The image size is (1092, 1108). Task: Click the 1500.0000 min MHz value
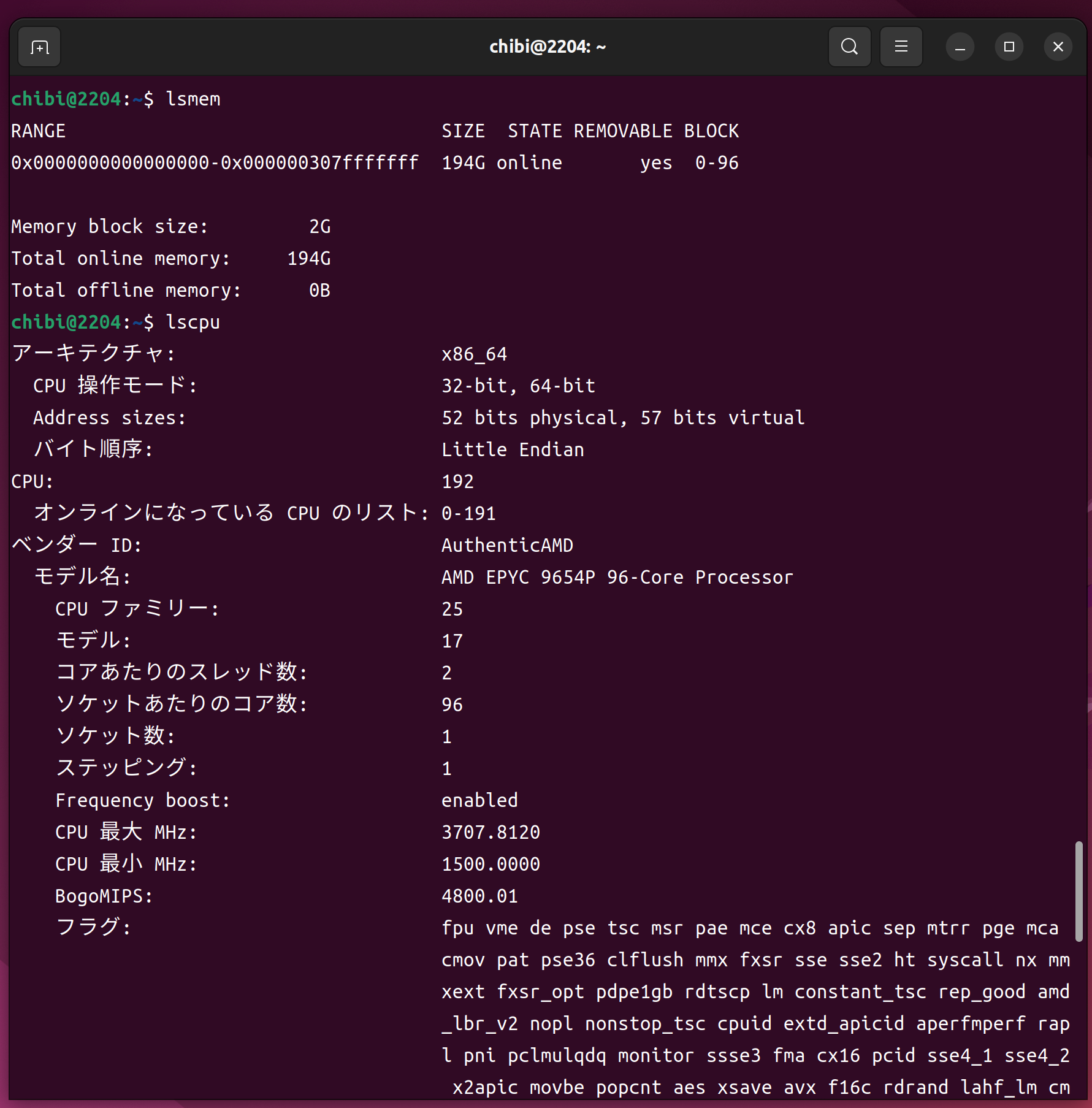pyautogui.click(x=491, y=864)
